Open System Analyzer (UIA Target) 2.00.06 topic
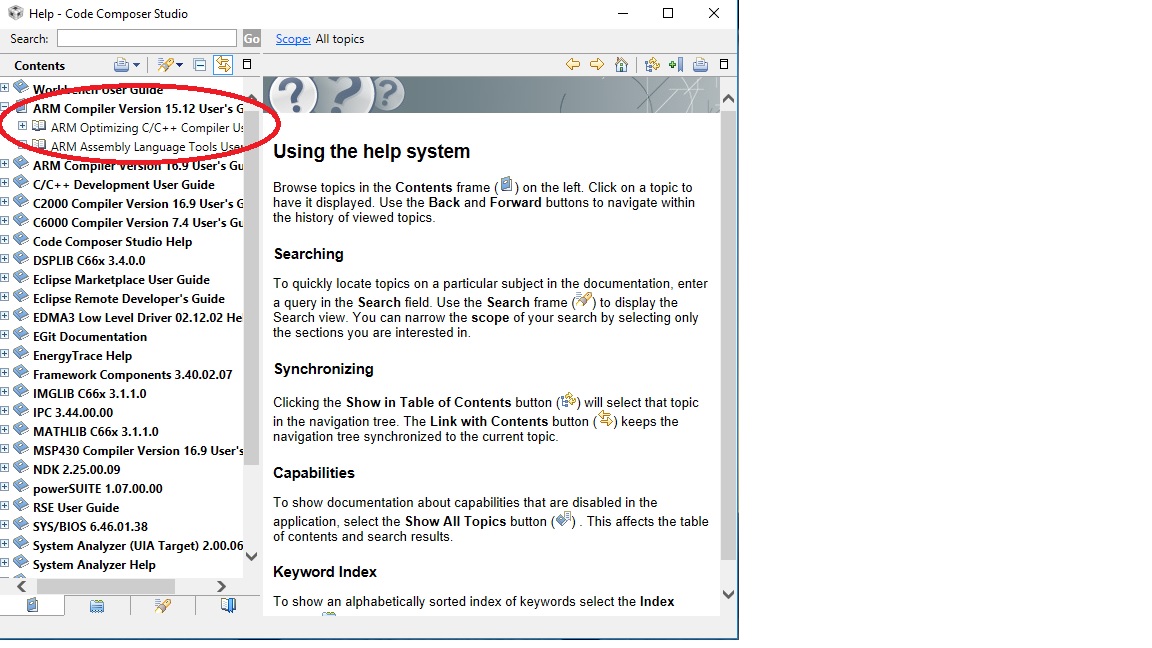 click(x=138, y=545)
